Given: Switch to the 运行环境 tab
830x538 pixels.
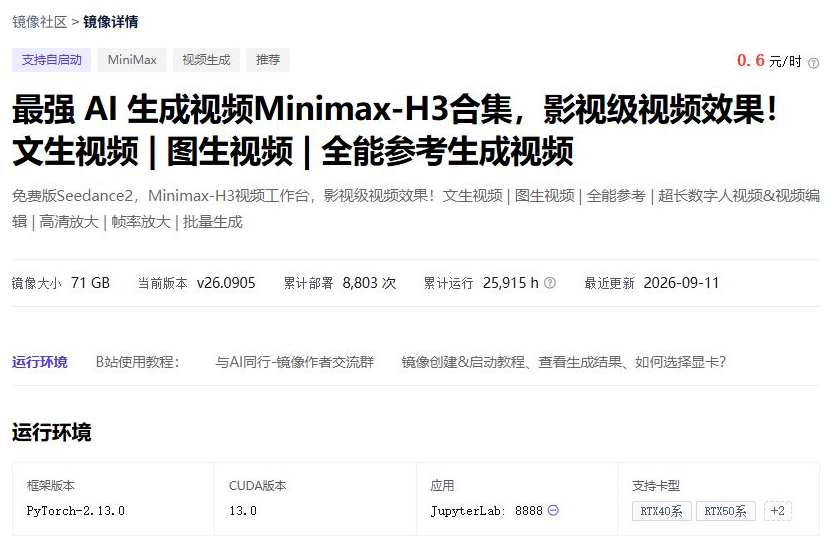Looking at the screenshot, I should tap(40, 362).
